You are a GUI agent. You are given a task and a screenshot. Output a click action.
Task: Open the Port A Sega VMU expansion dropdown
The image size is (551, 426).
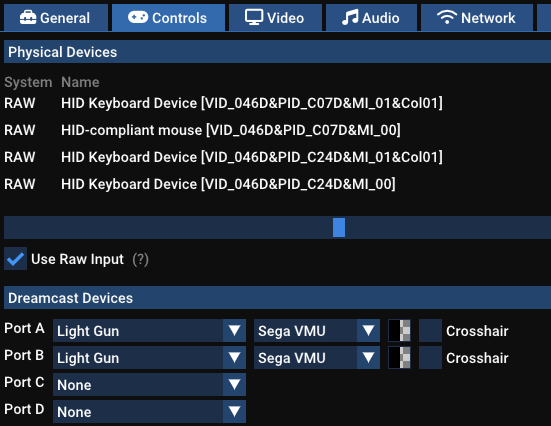(317, 331)
